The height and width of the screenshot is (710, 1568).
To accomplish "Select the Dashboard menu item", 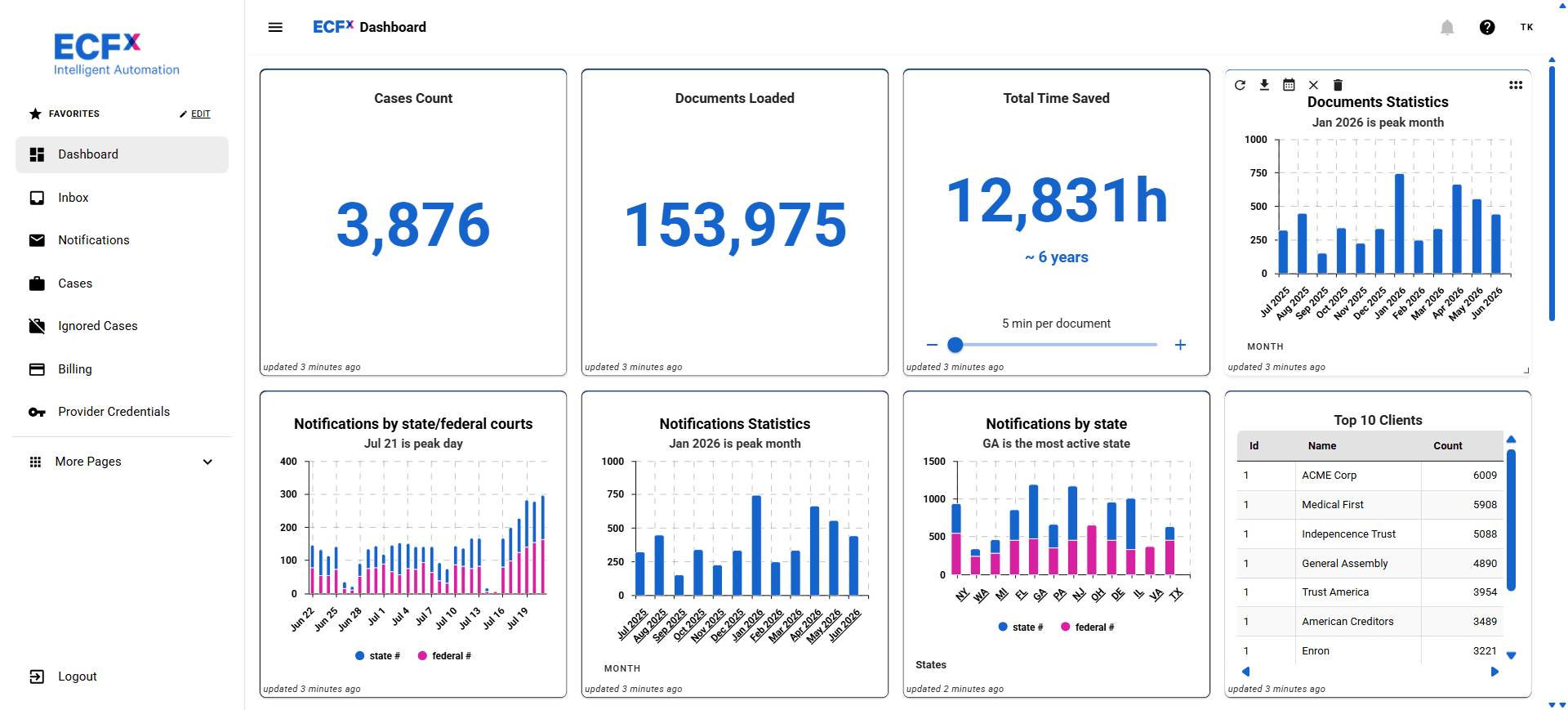I will [x=122, y=154].
